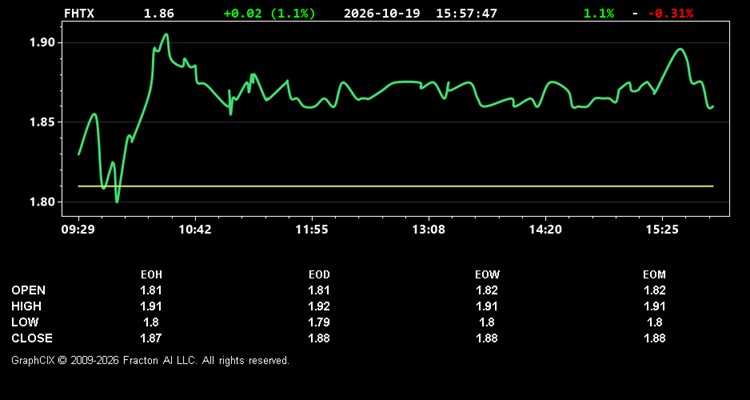Click the yellow previous-close reference line

coord(396,186)
